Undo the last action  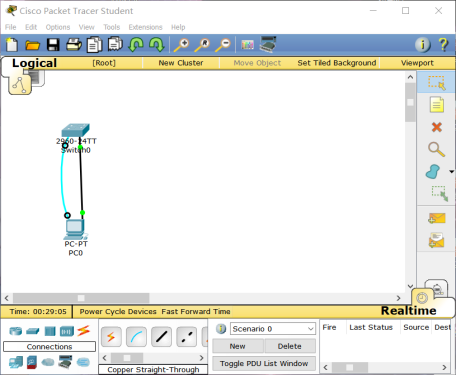point(136,45)
